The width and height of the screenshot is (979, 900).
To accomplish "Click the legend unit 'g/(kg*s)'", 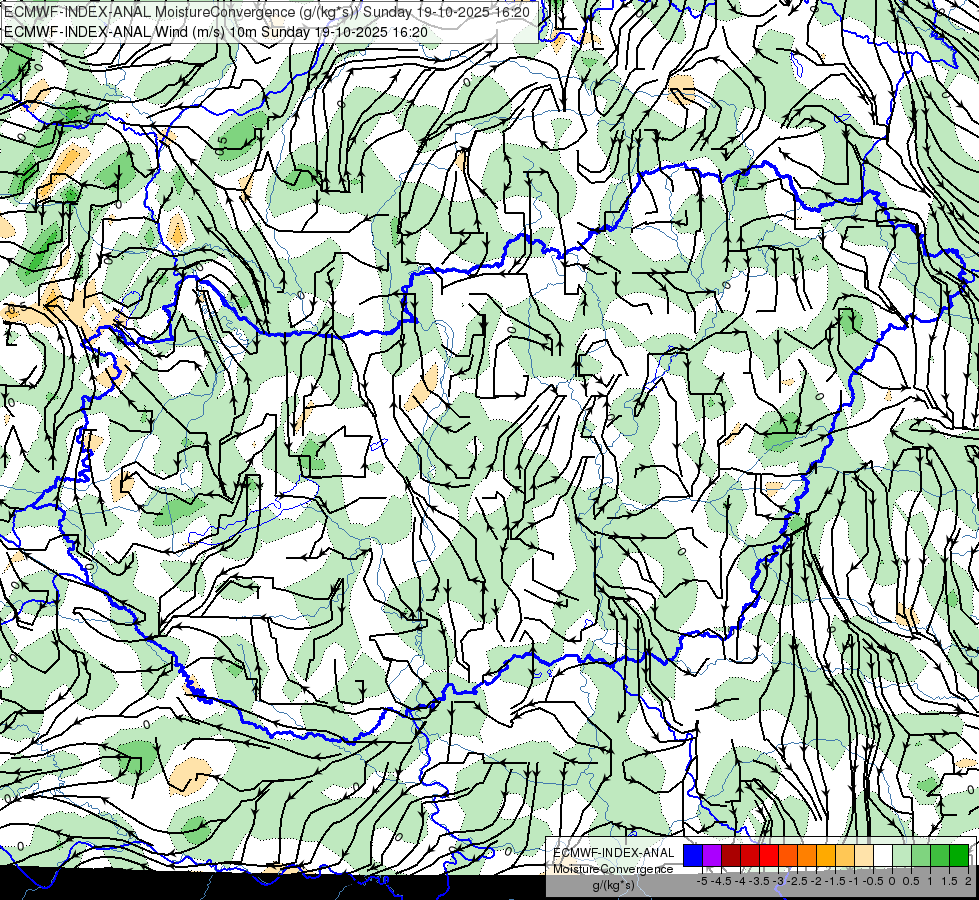I will pyautogui.click(x=613, y=886).
